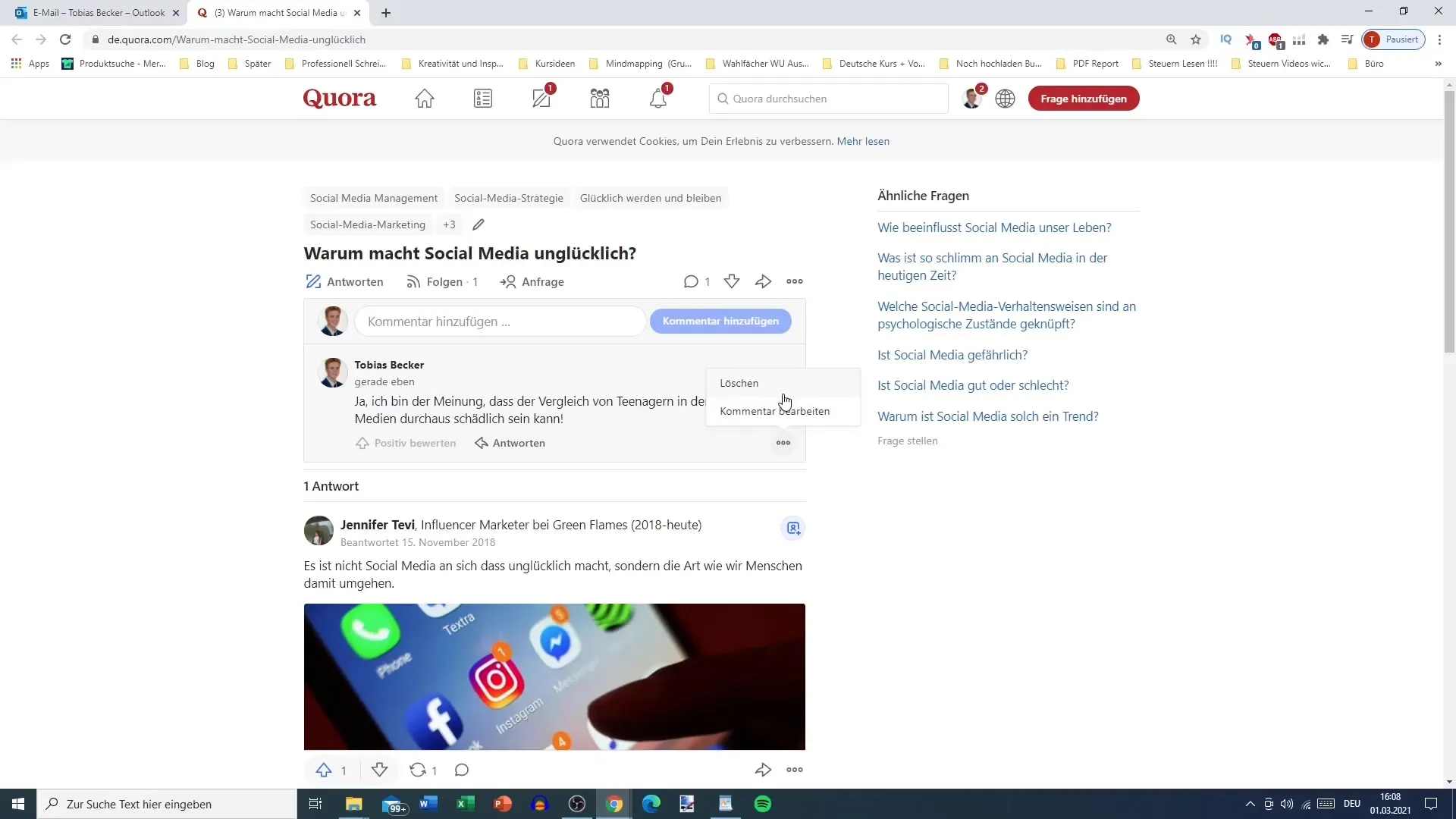Open Blog bookmark folder

pos(197,64)
